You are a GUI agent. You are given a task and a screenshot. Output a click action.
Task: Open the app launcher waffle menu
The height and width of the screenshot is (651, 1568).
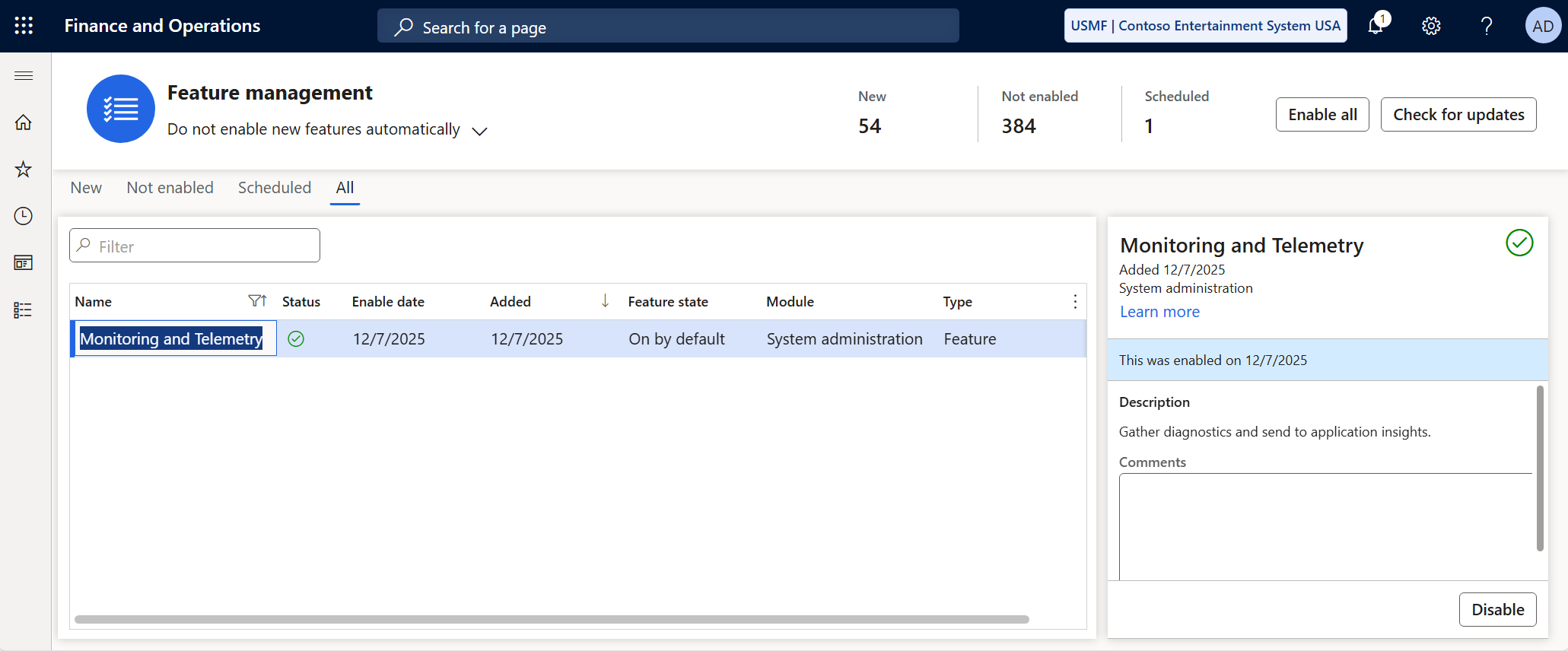[24, 26]
